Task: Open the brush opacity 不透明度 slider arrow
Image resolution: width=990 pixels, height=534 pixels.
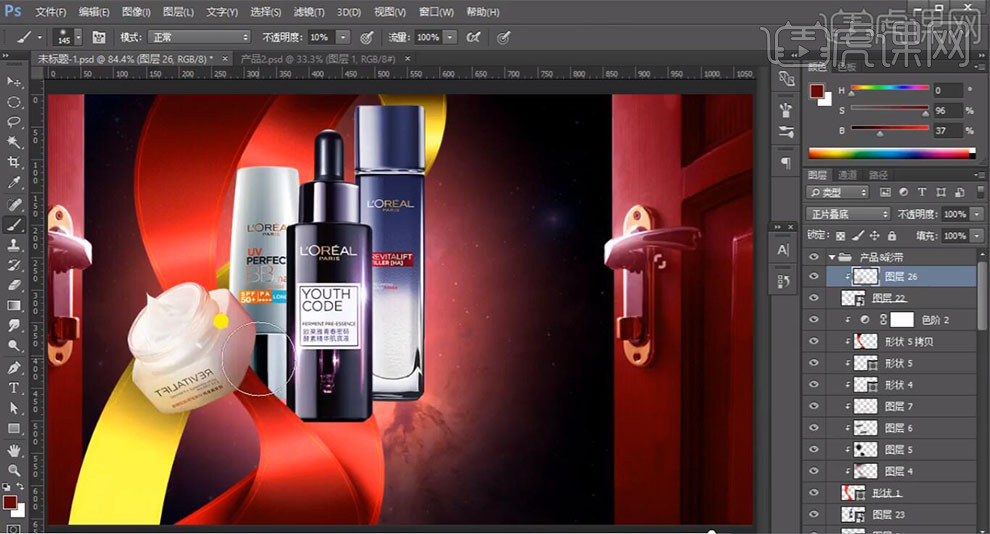Action: [343, 37]
